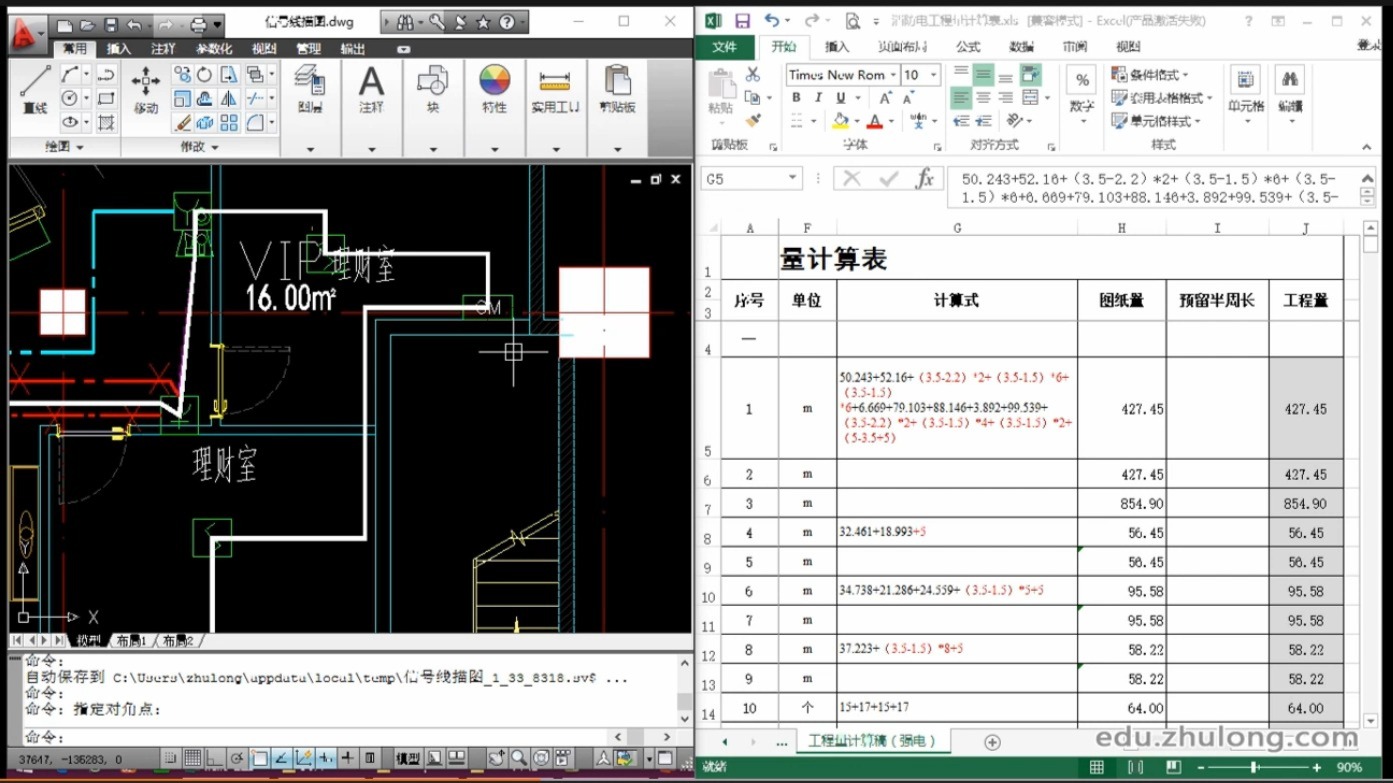Expand the Excel formula bar
The width and height of the screenshot is (1393, 783).
[1367, 178]
